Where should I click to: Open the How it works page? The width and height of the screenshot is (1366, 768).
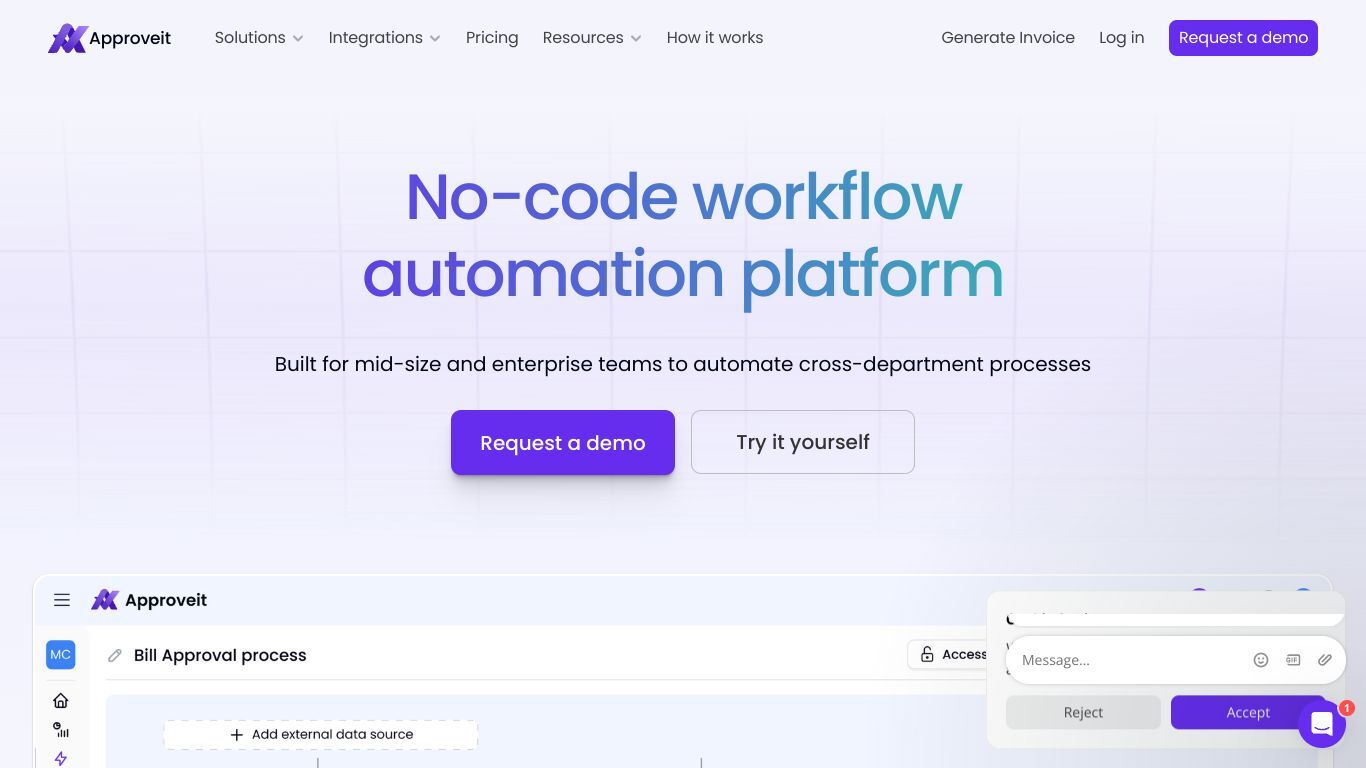tap(715, 38)
